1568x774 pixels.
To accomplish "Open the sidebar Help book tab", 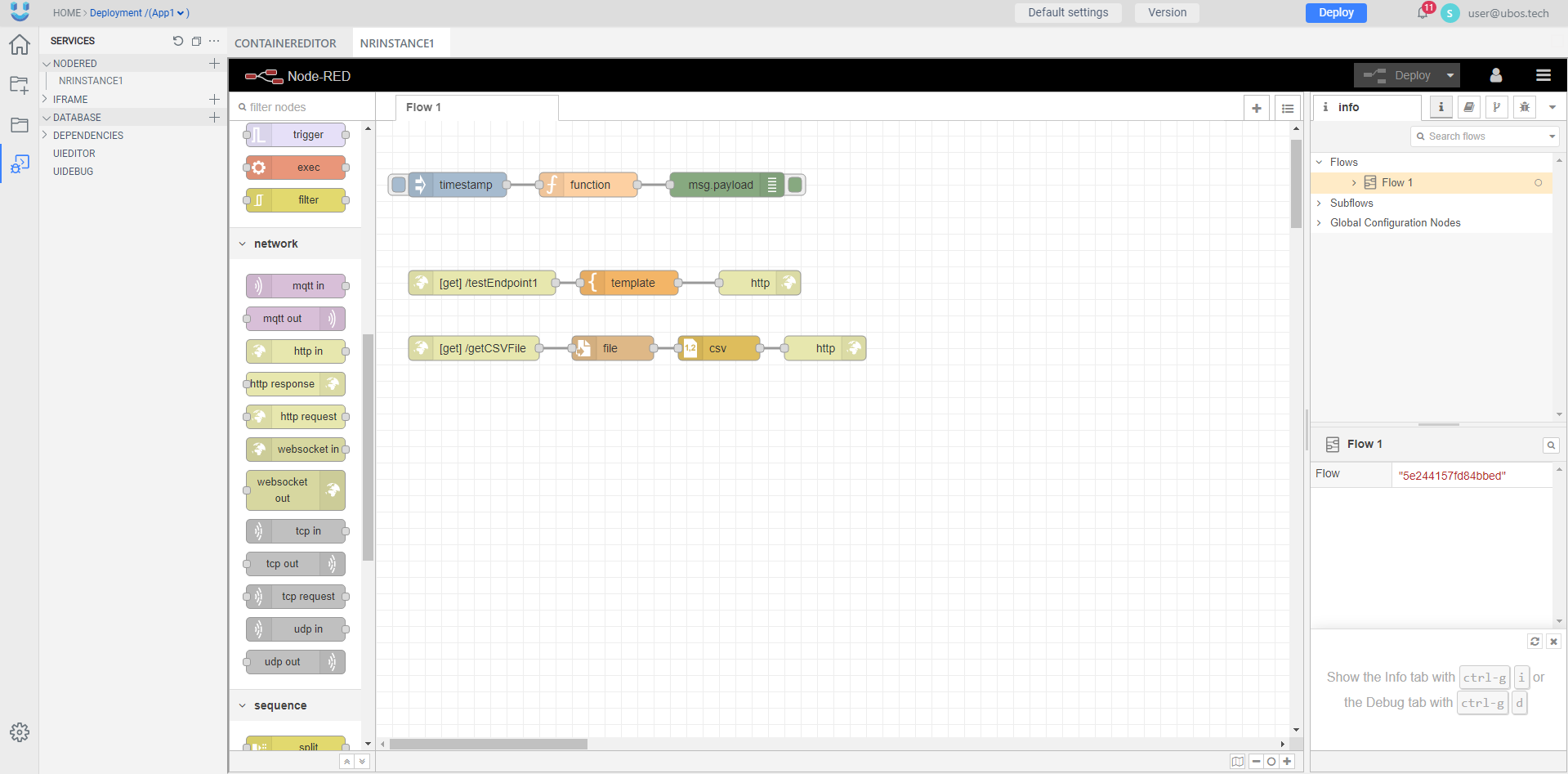I will (1469, 107).
